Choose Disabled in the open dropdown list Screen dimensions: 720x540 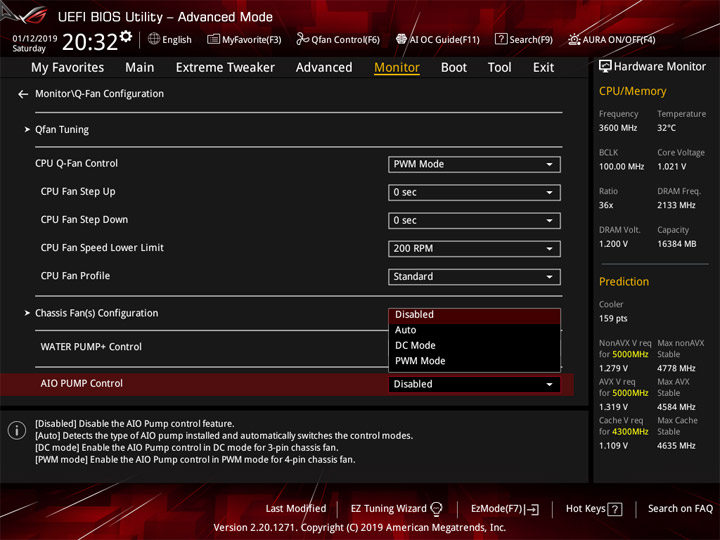point(474,315)
